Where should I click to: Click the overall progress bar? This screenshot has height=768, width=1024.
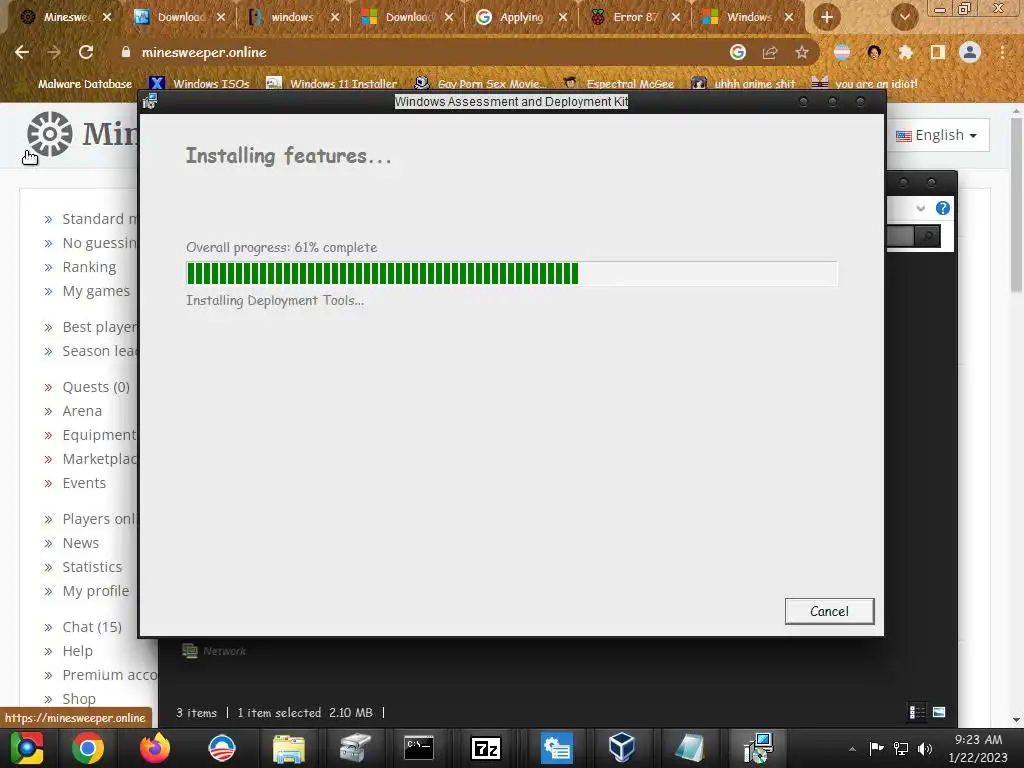coord(511,274)
